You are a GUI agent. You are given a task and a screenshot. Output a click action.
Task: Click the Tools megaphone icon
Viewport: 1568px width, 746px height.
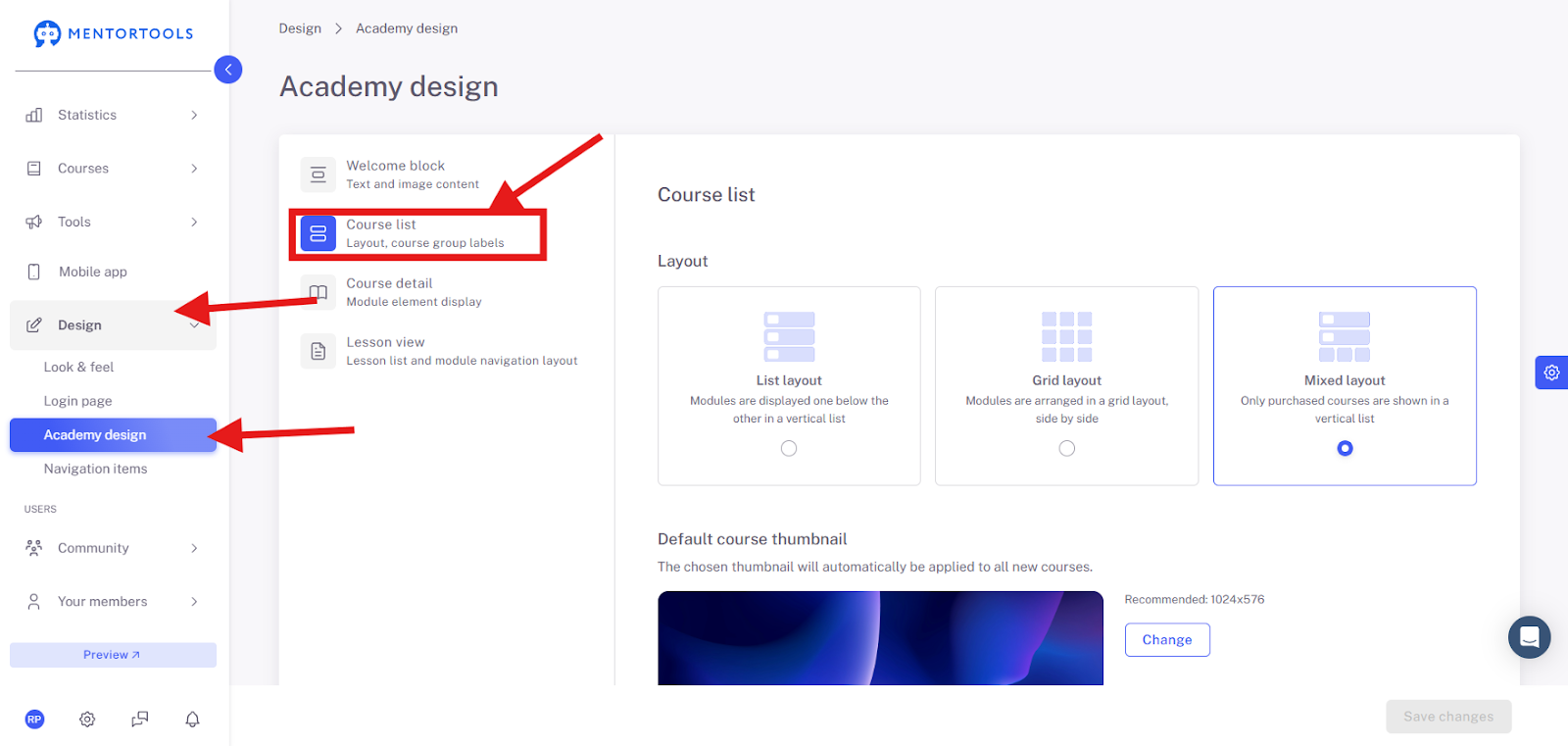(34, 222)
